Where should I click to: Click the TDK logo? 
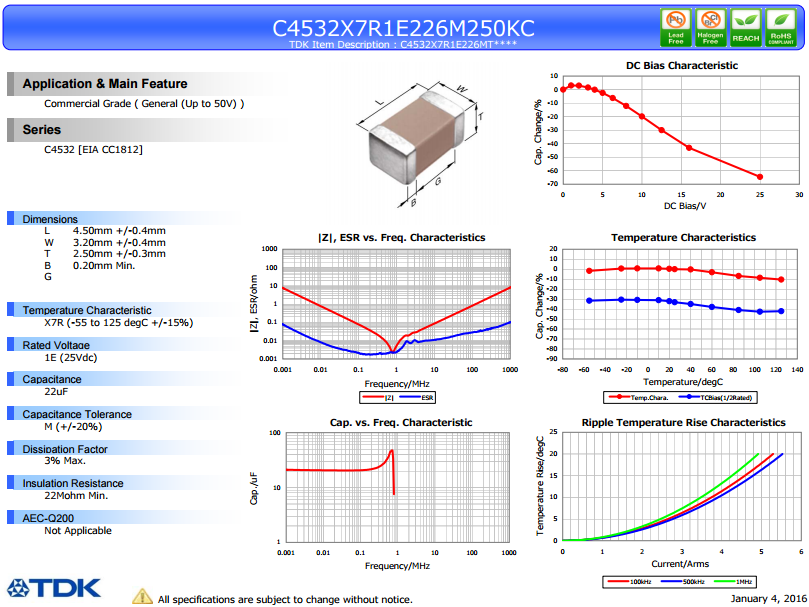[54, 588]
